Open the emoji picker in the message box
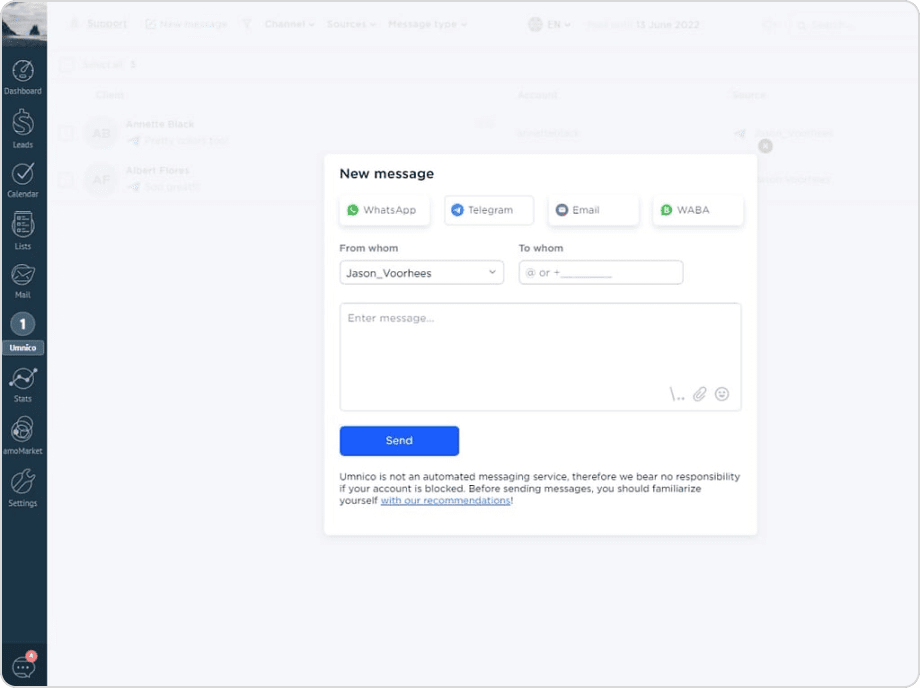 click(x=723, y=394)
